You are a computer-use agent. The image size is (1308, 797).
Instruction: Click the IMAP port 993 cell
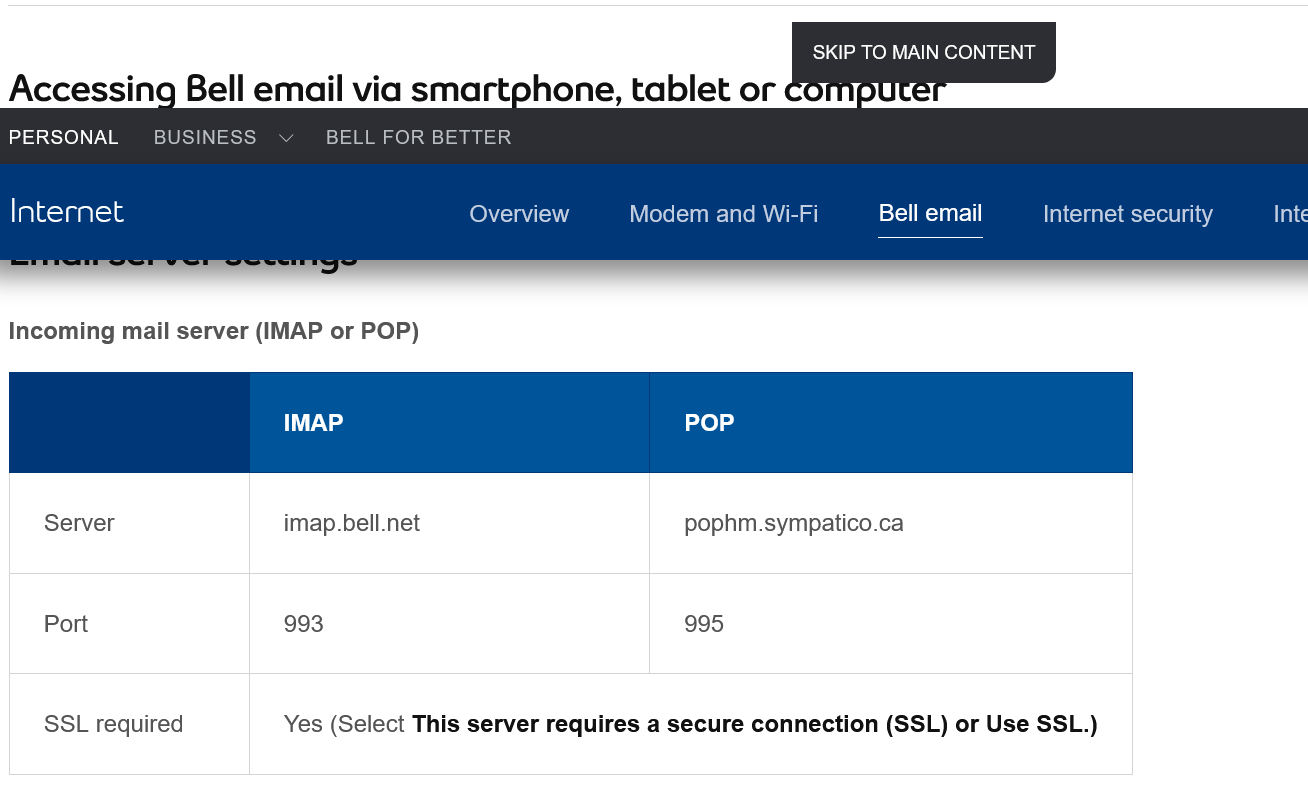(x=303, y=624)
